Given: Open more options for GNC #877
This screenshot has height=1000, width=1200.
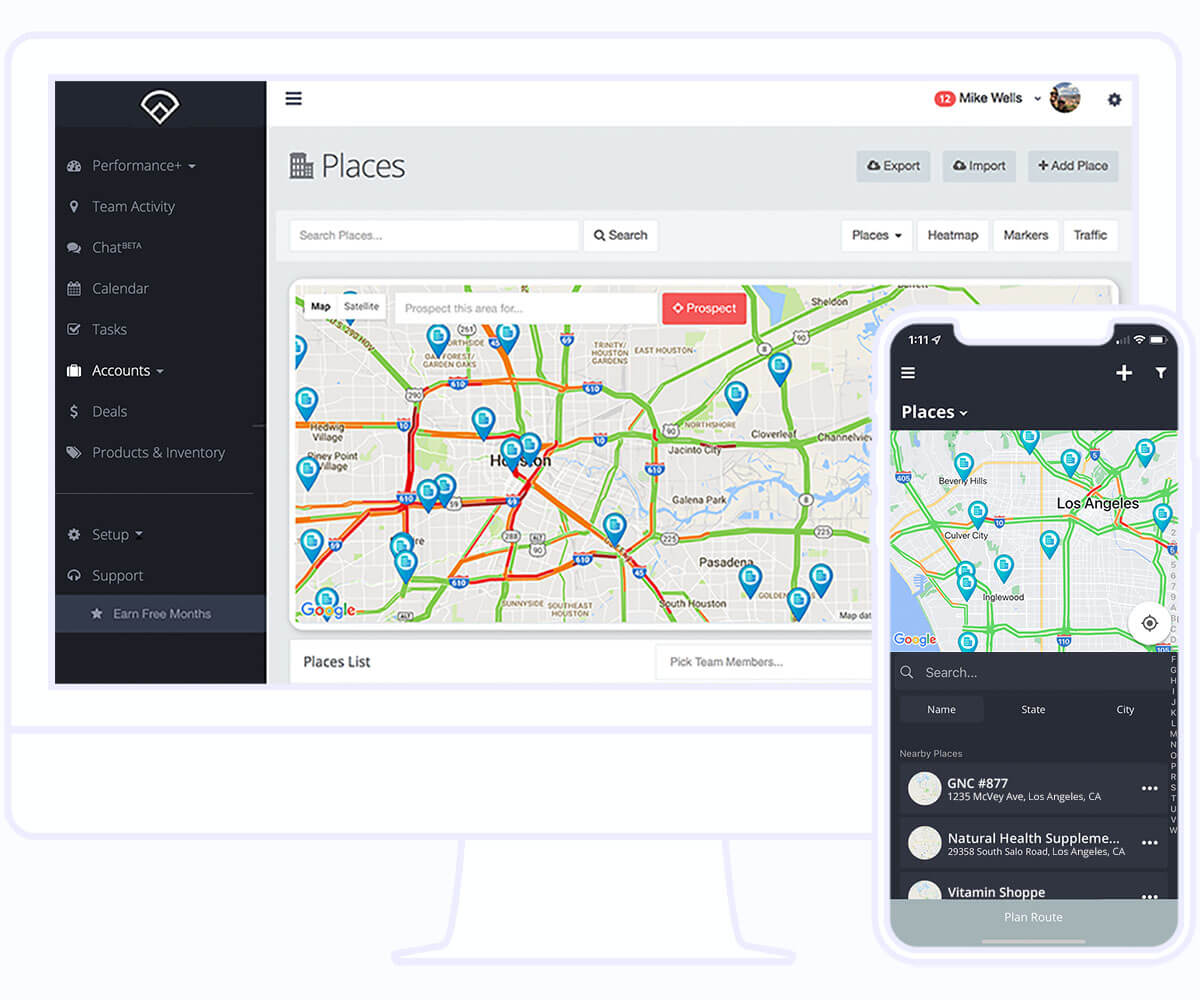Looking at the screenshot, I should [1150, 789].
